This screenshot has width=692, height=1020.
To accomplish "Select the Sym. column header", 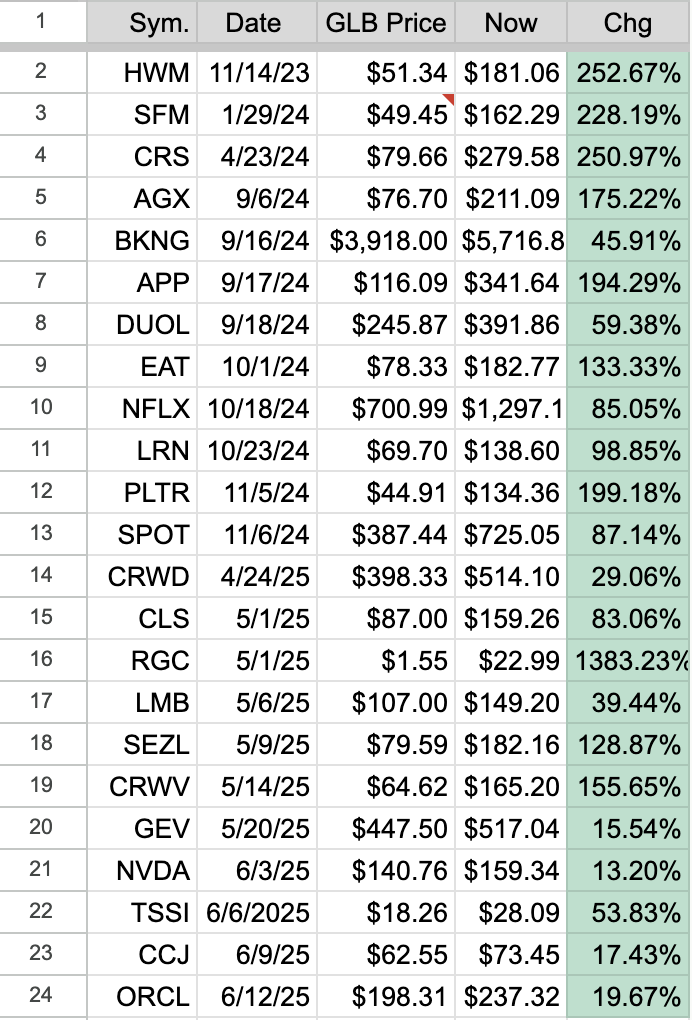I will pyautogui.click(x=159, y=22).
